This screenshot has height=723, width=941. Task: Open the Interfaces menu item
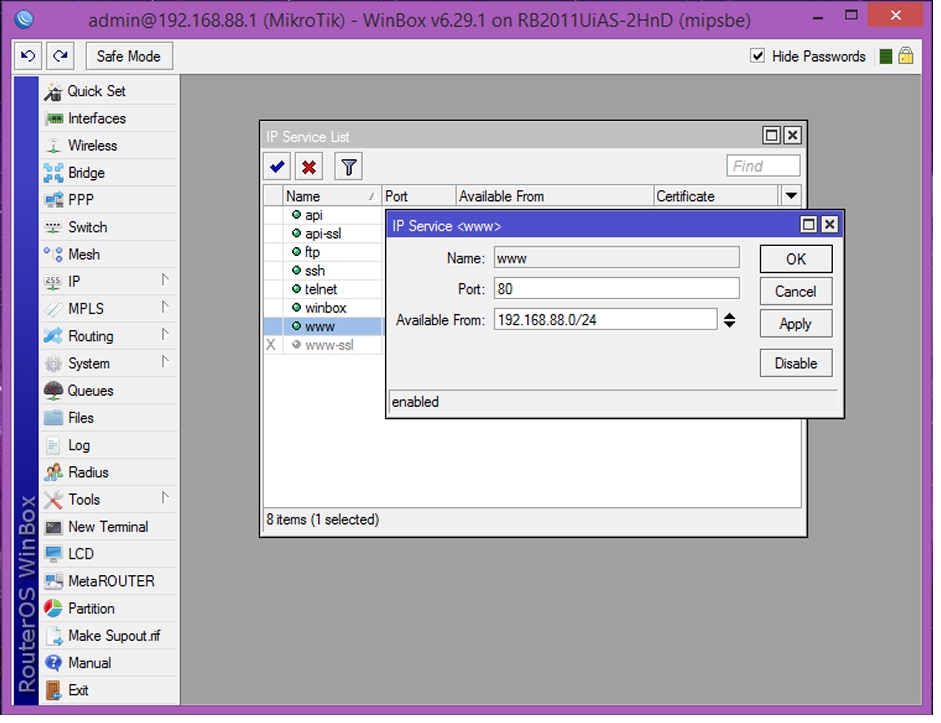coord(110,118)
